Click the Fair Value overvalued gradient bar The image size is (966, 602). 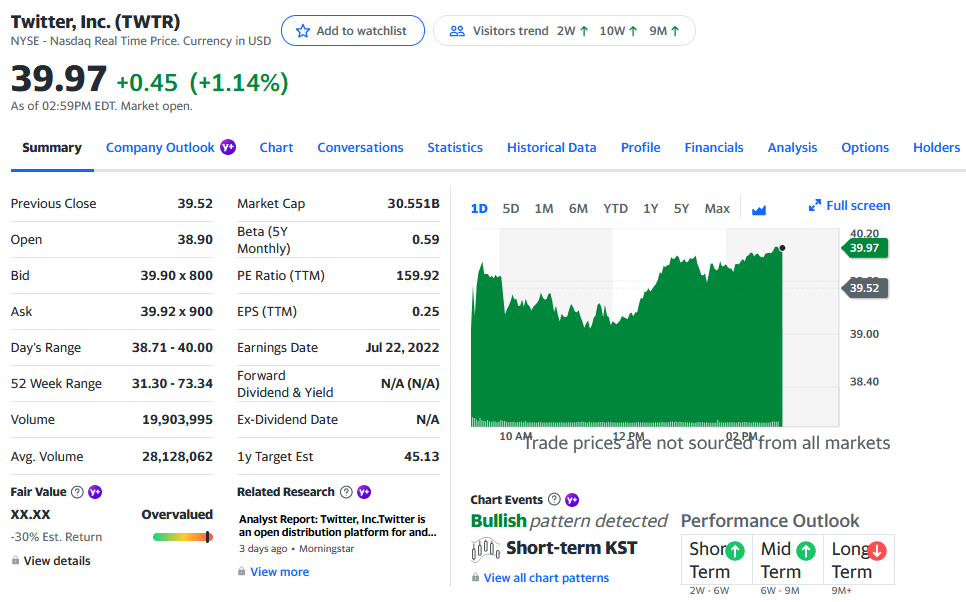click(183, 537)
